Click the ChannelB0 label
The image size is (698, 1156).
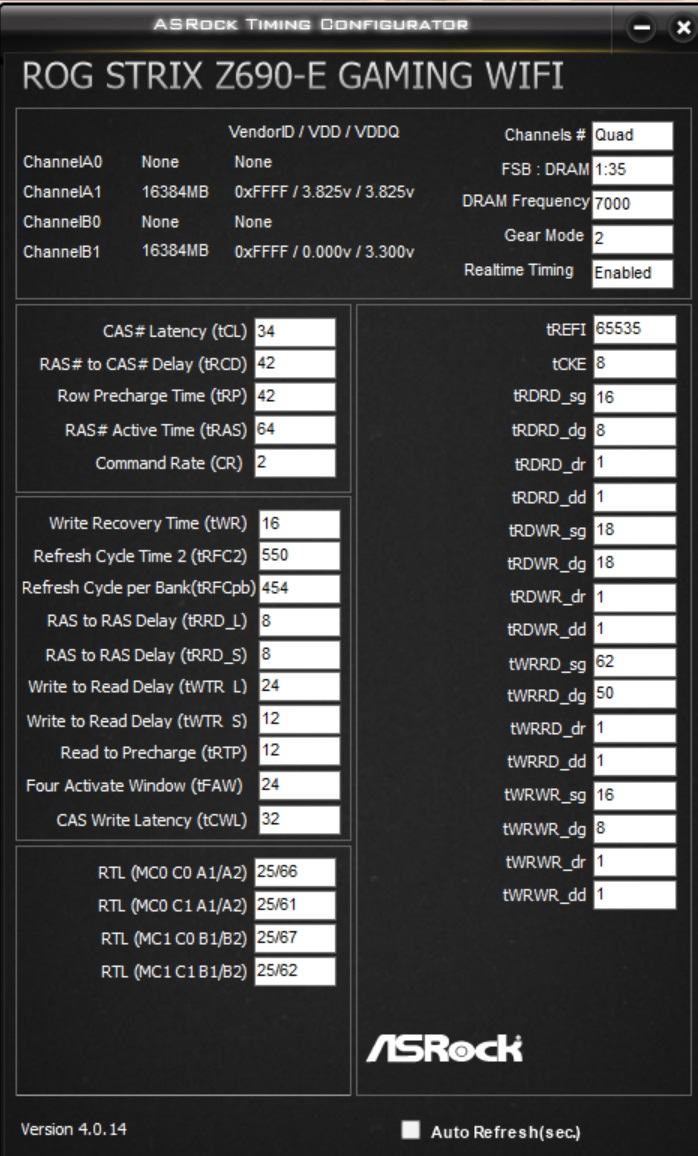[62, 222]
